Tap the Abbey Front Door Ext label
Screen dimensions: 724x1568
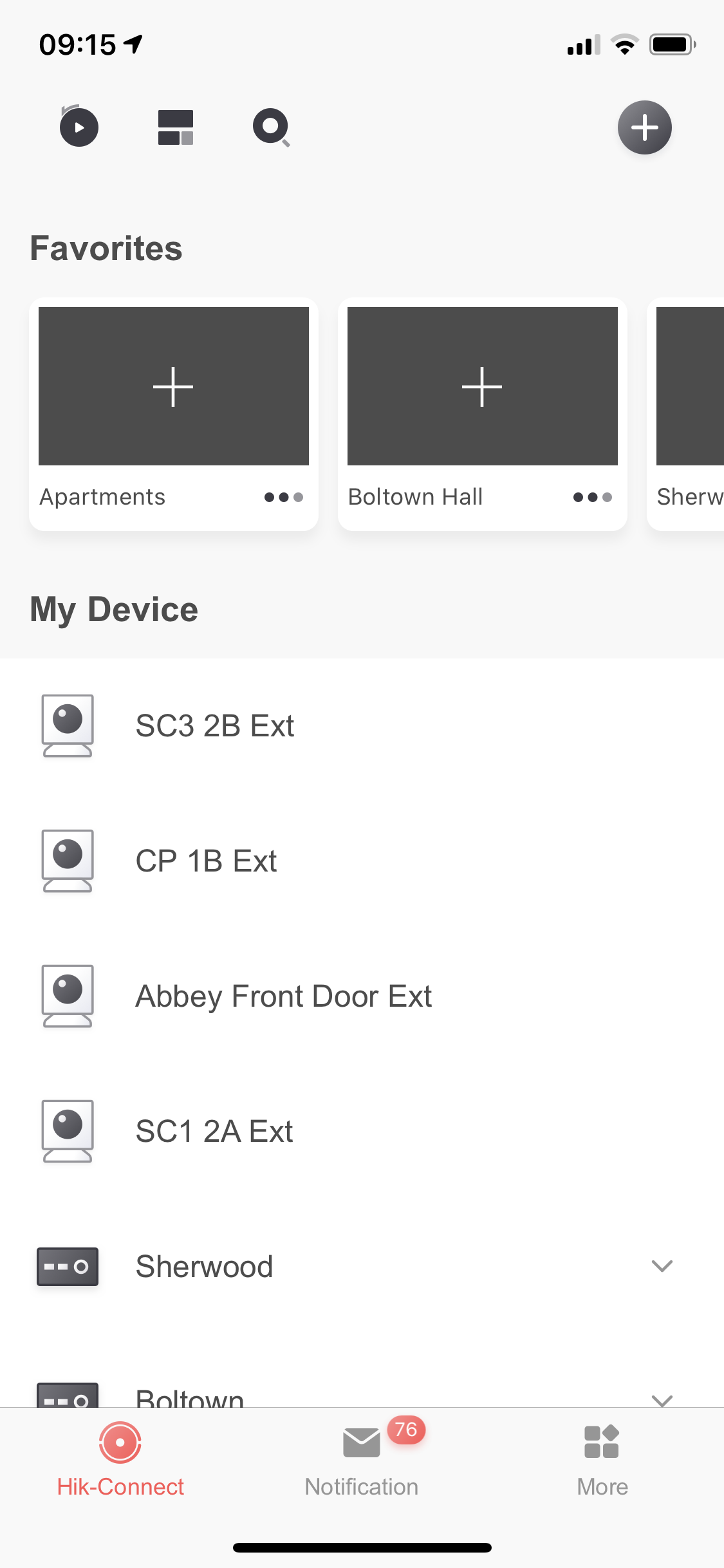[283, 996]
